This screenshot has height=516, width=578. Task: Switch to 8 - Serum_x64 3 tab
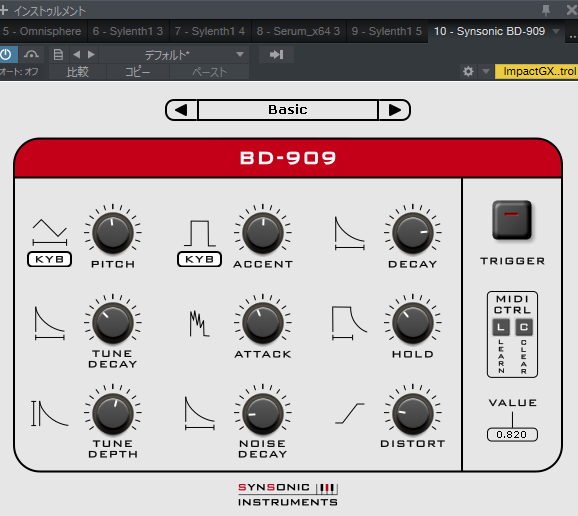coord(298,31)
